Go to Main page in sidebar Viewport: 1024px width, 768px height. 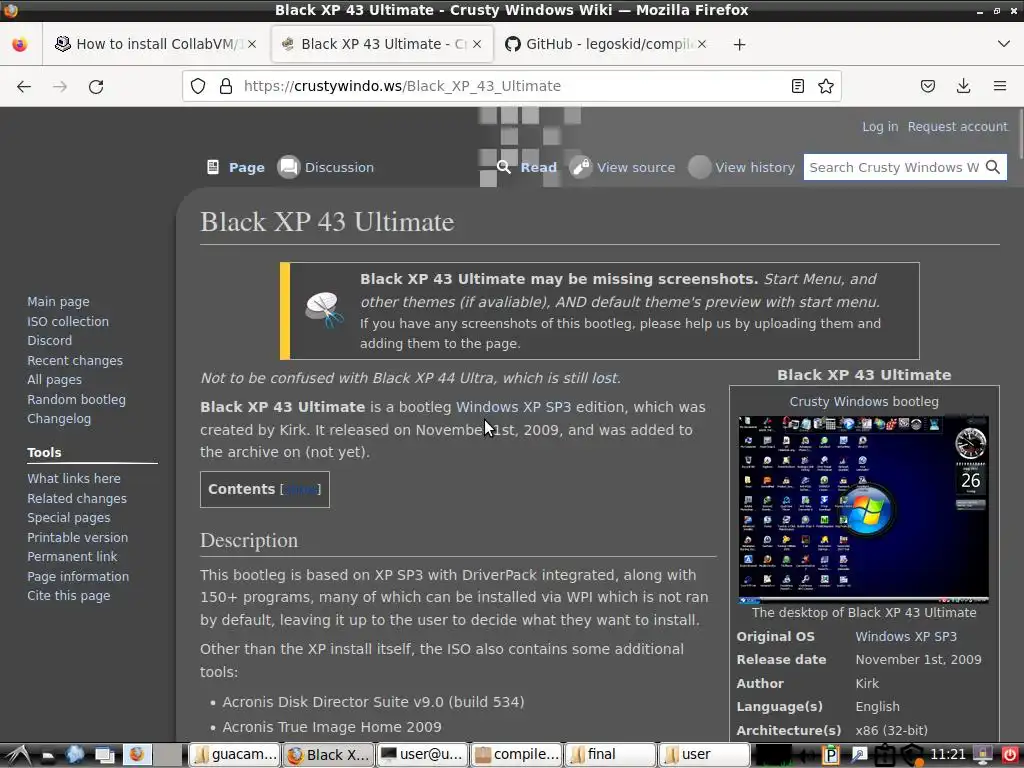click(58, 302)
